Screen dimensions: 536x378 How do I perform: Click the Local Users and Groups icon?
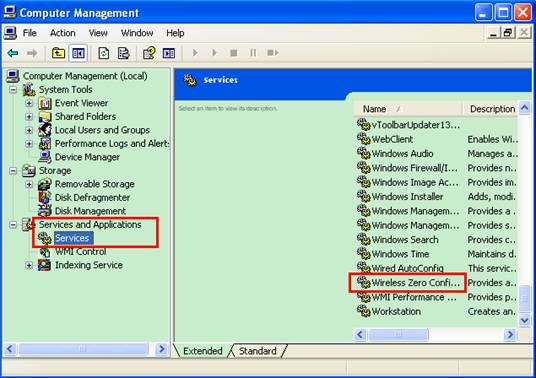point(45,130)
